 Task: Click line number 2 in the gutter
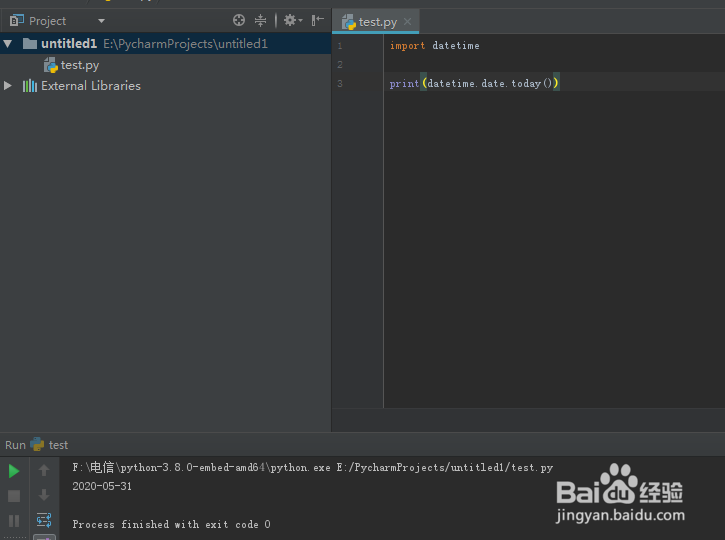(340, 65)
